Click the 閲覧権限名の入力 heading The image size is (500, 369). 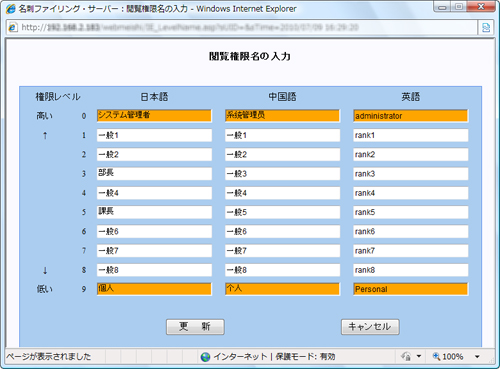click(250, 56)
